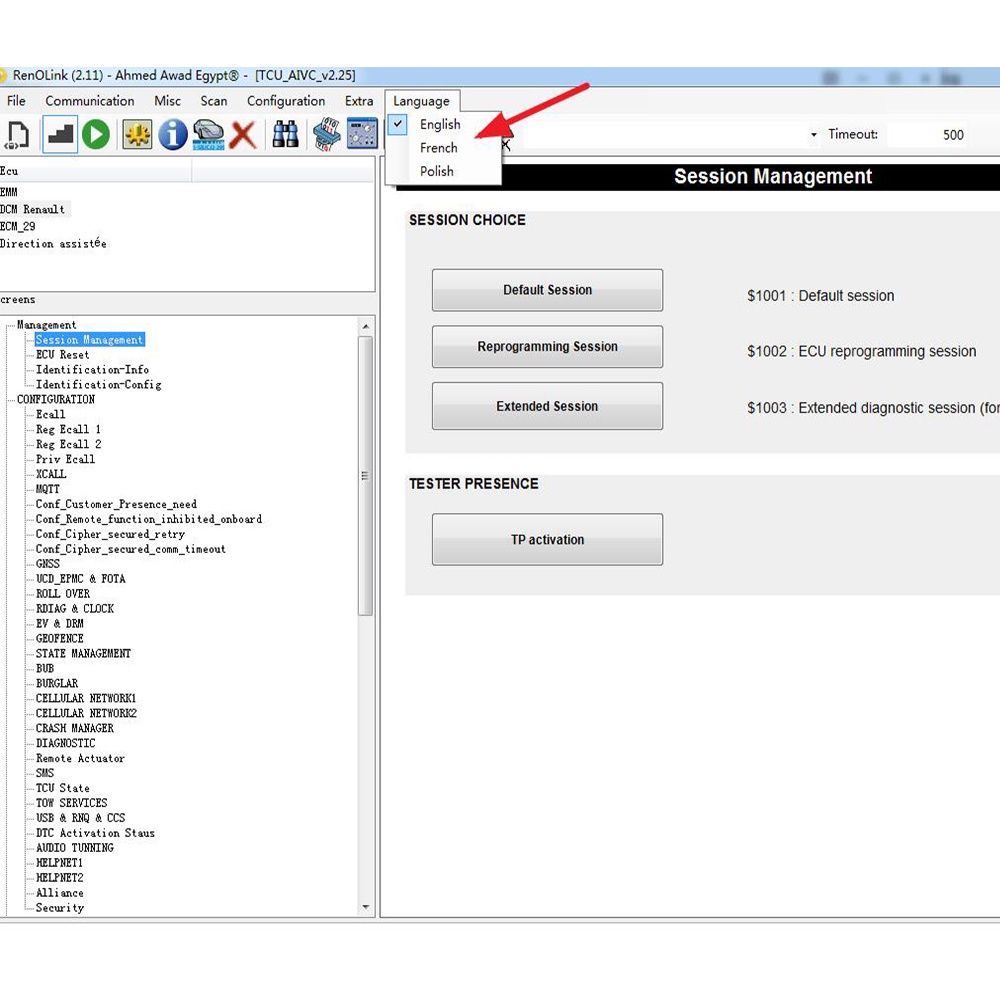Collapse the CONFIGURATION tree node
The height and width of the screenshot is (1000, 1000).
[10, 400]
